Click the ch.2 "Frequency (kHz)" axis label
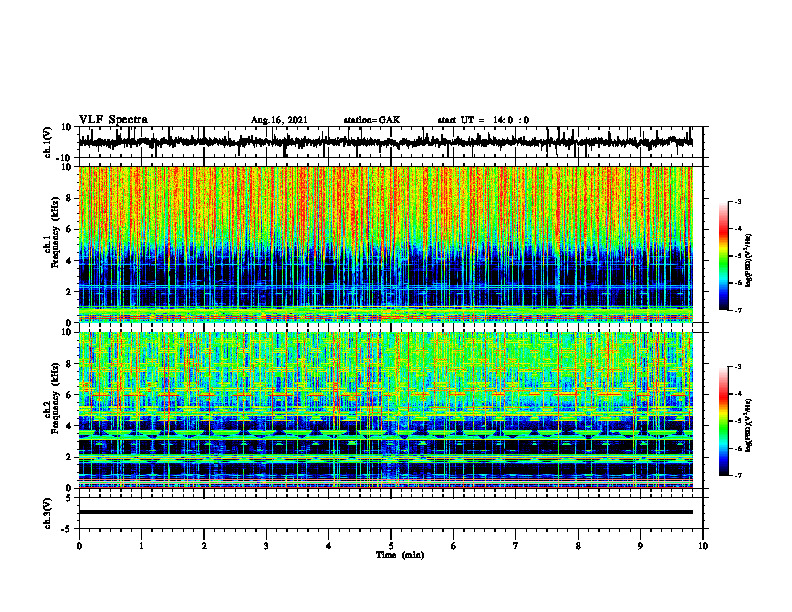Viewport: 792px width, 612px height. (x=56, y=398)
